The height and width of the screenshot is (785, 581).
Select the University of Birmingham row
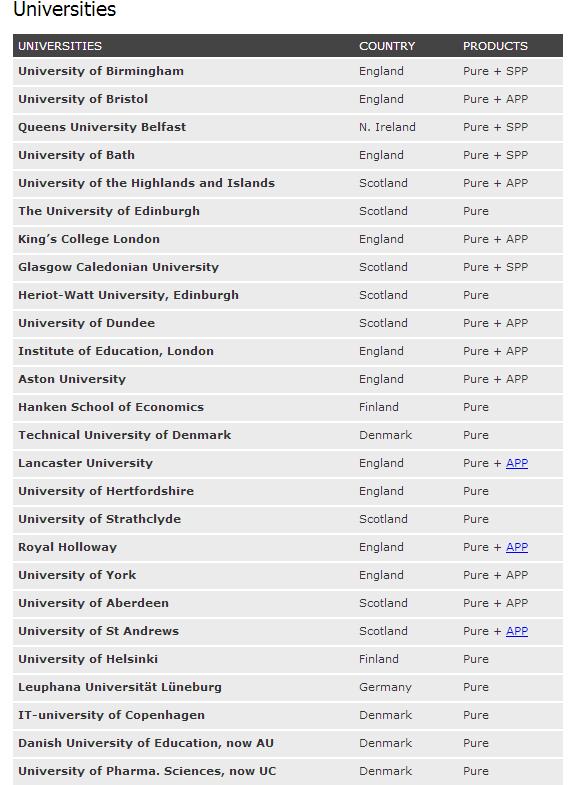(x=288, y=71)
